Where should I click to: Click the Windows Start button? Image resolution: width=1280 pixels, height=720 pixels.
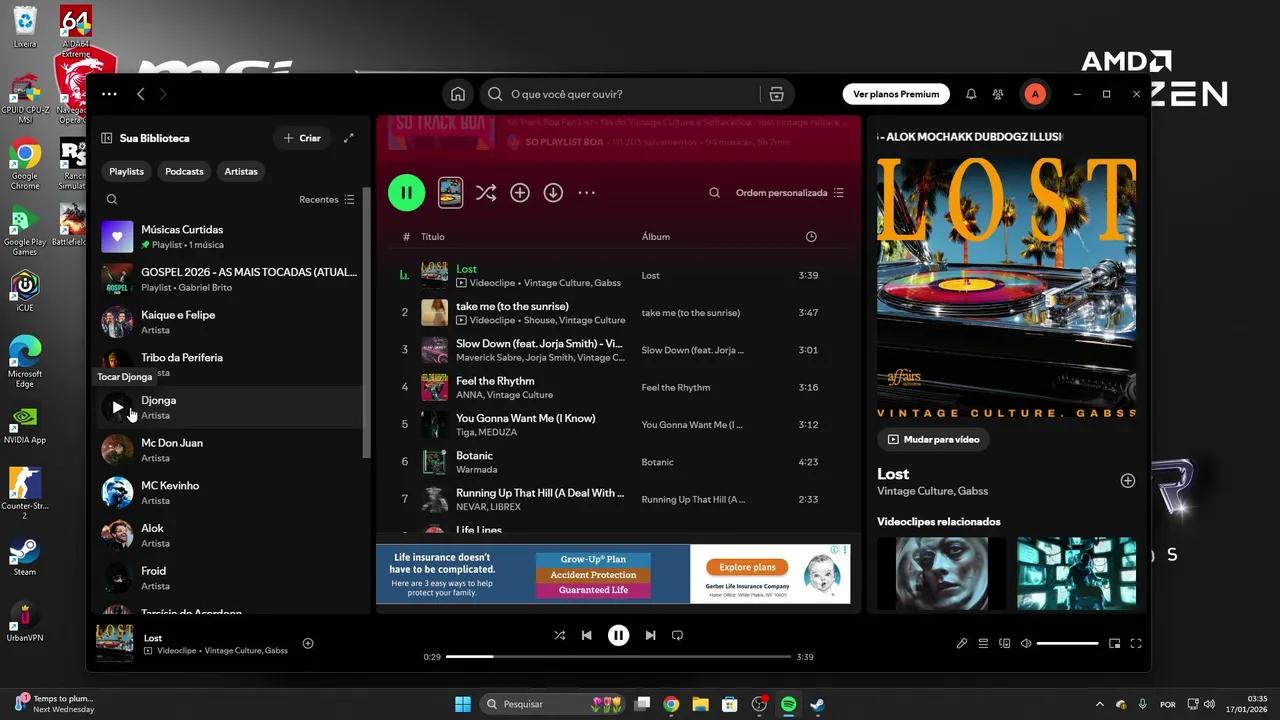[463, 704]
